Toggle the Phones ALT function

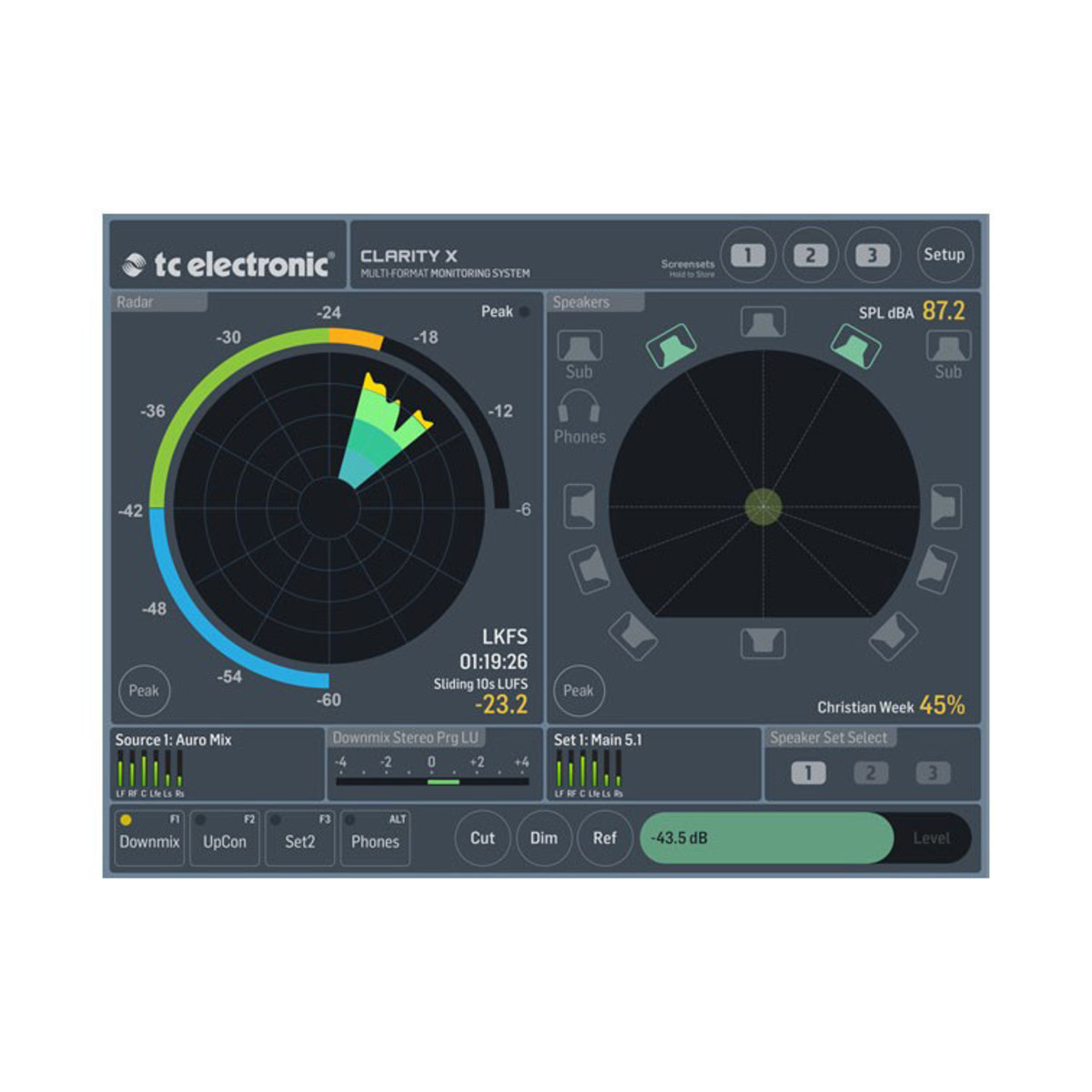click(x=375, y=838)
